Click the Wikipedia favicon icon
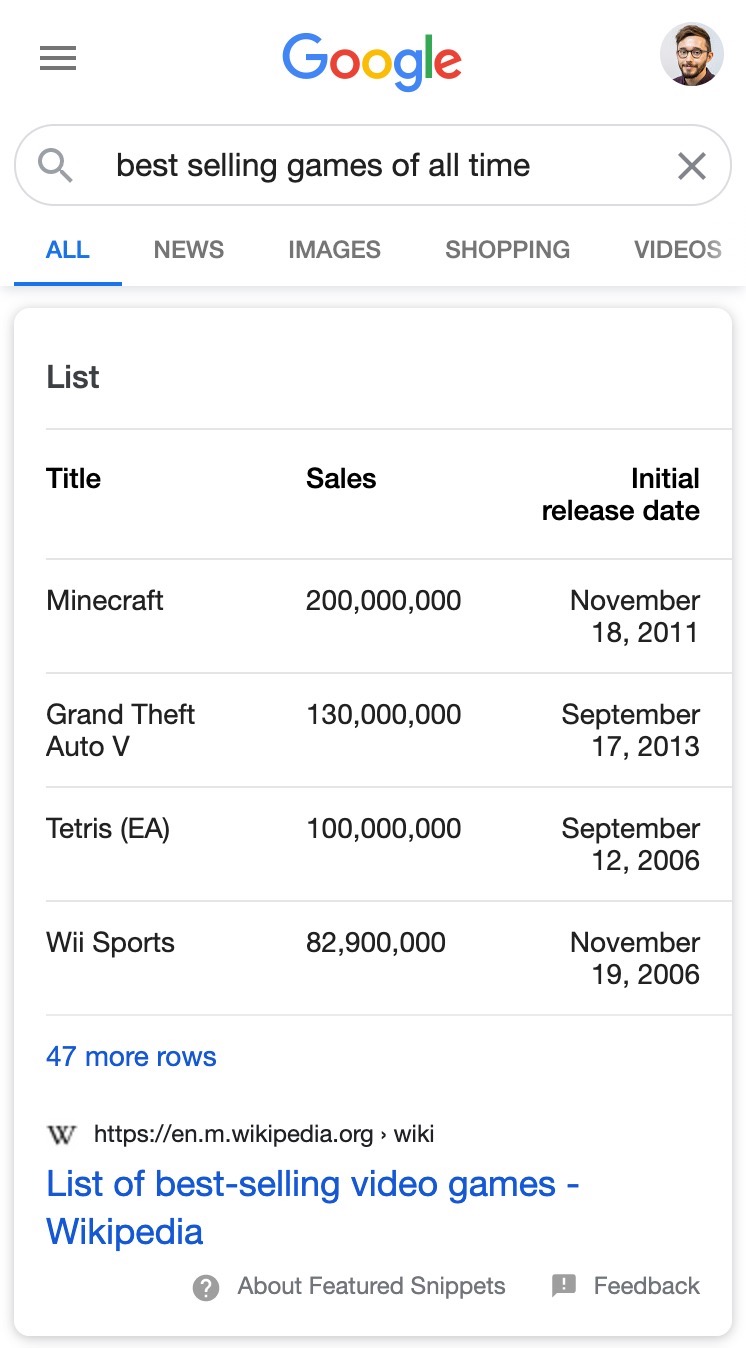 [61, 1134]
